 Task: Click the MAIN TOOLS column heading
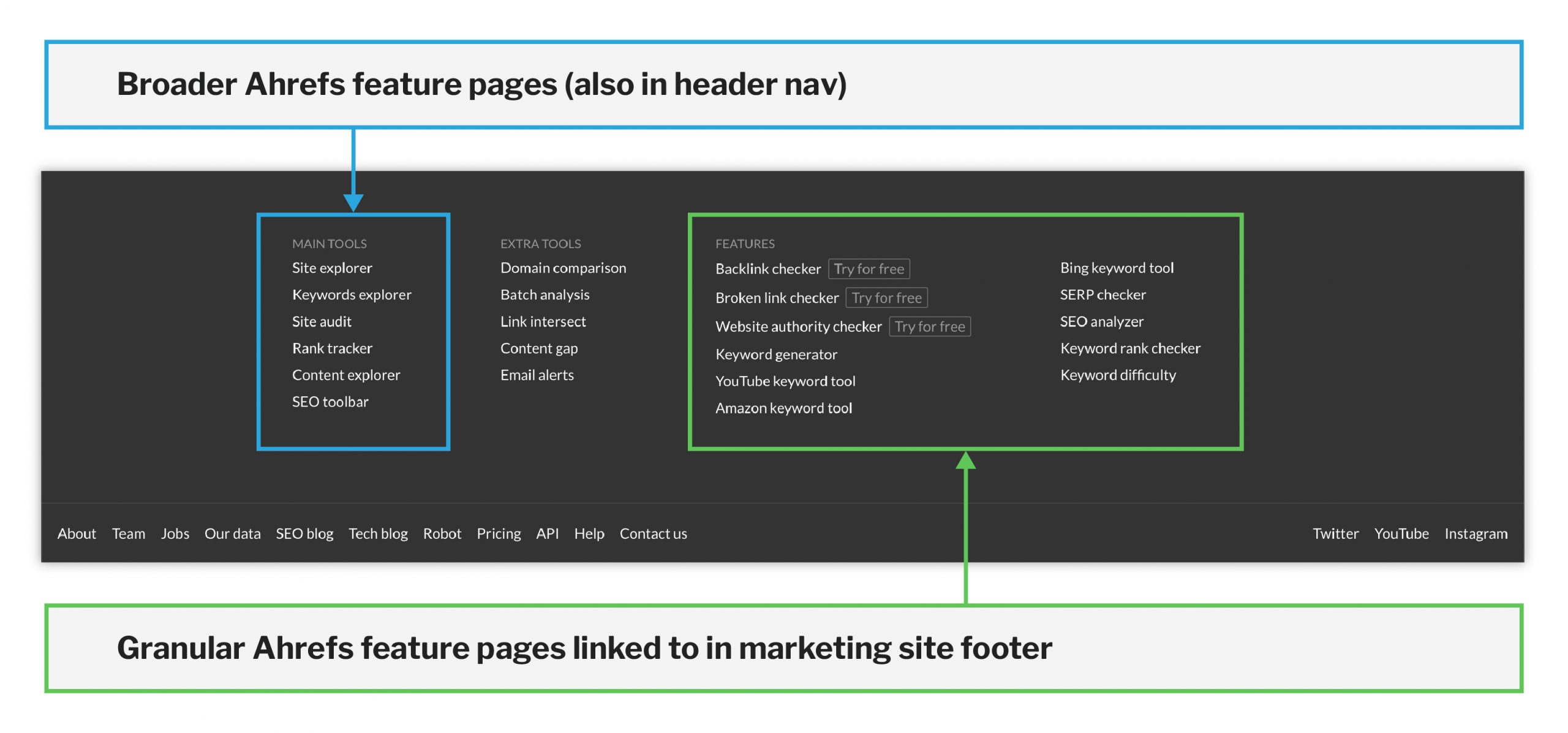point(330,244)
